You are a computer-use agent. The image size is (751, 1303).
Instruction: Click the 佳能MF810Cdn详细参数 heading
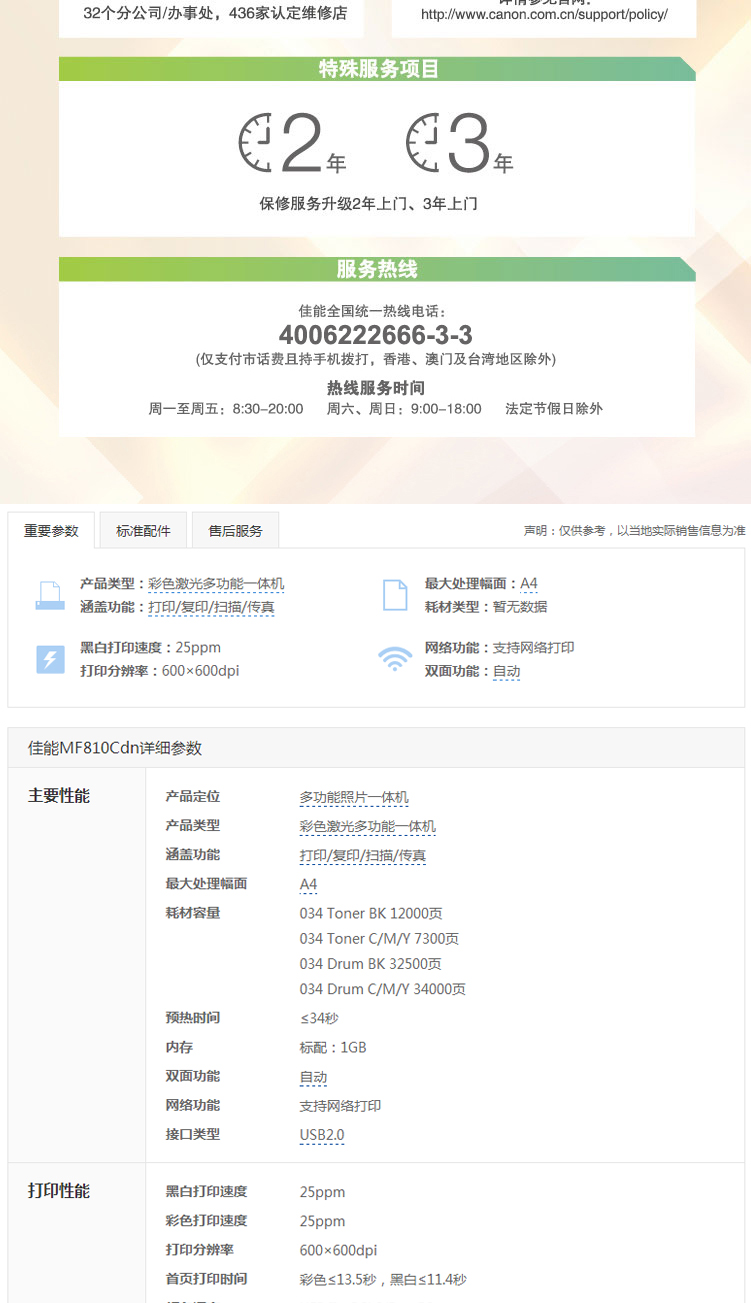(x=115, y=748)
